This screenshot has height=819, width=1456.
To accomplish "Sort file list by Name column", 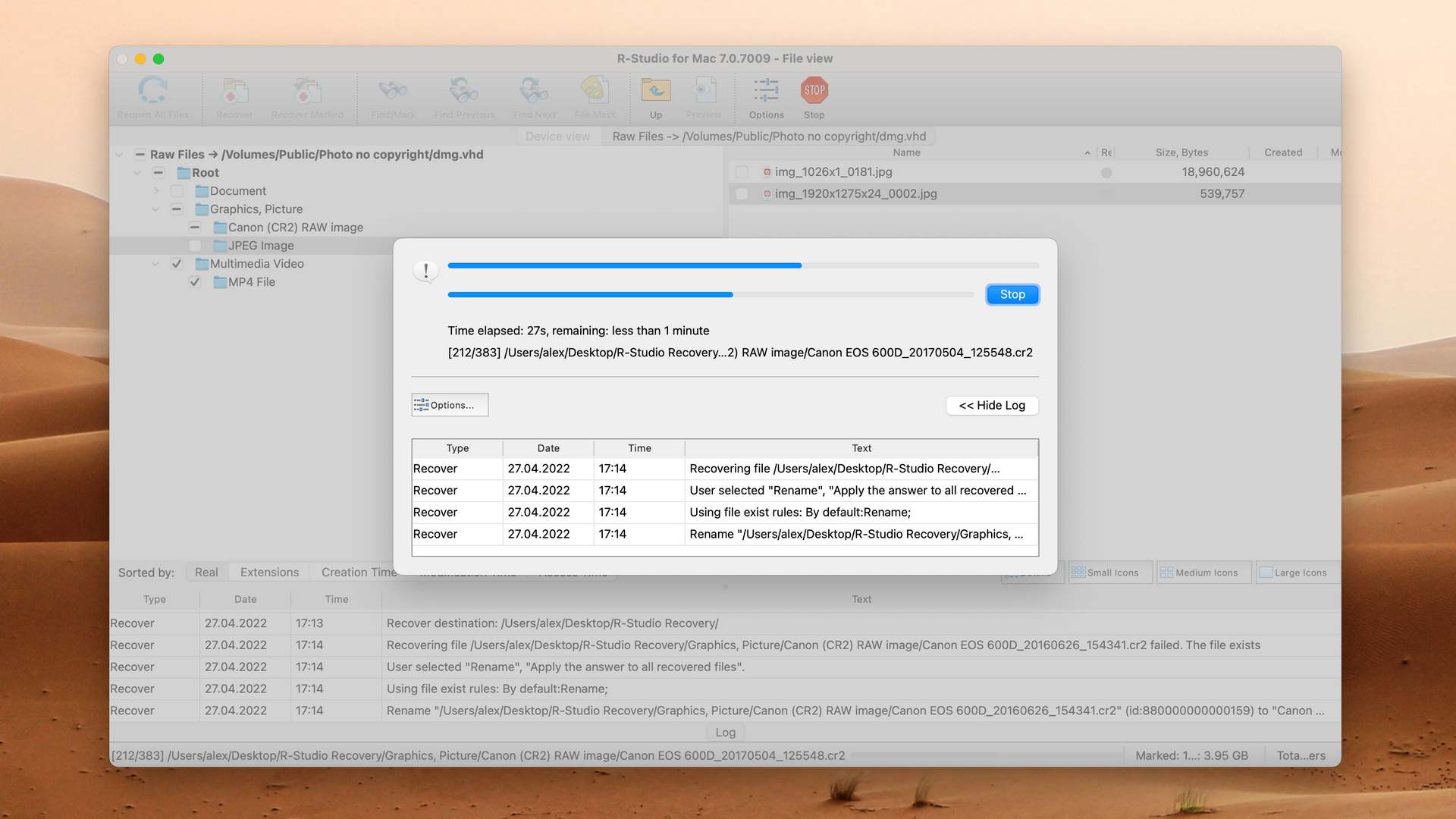I will pyautogui.click(x=906, y=152).
